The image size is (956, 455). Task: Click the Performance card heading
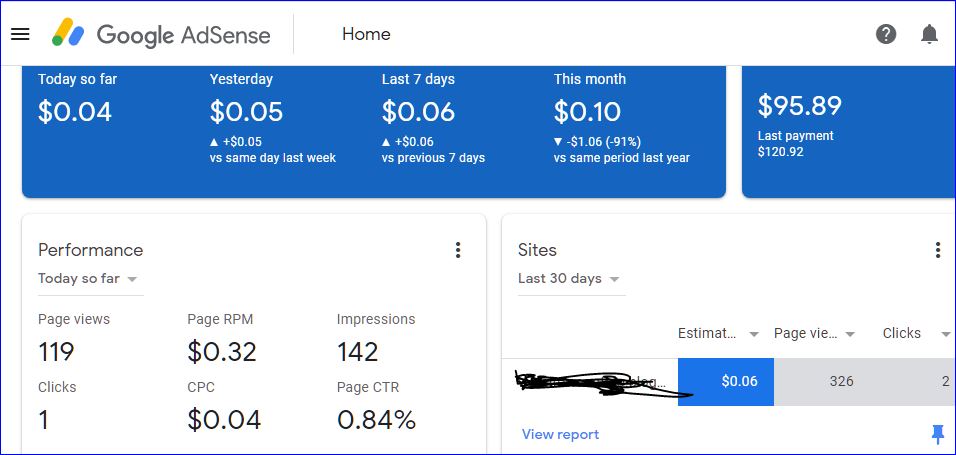point(90,250)
